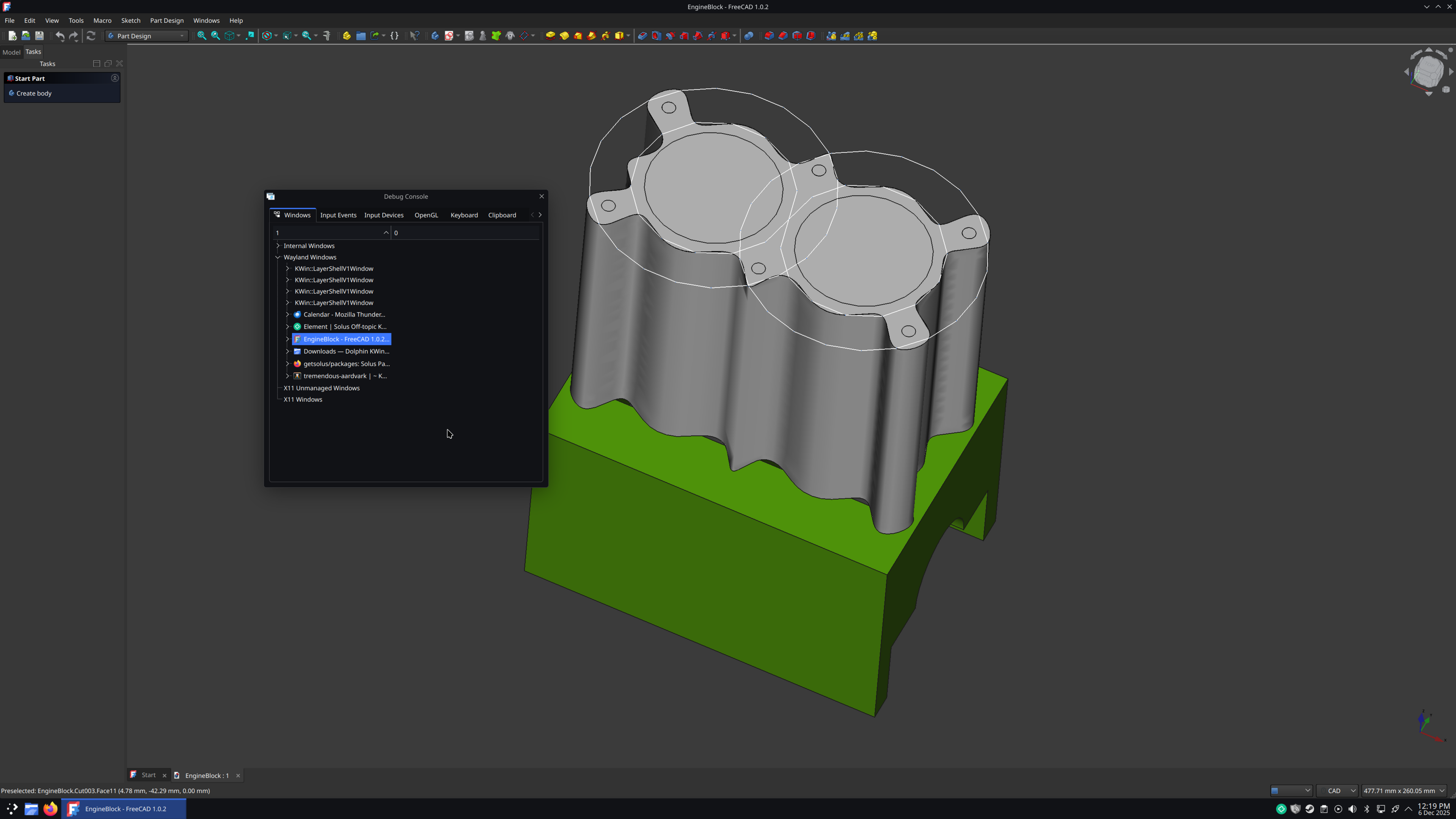The image size is (1456, 819).
Task: Click the Fit all zoom icon
Action: pos(201,36)
